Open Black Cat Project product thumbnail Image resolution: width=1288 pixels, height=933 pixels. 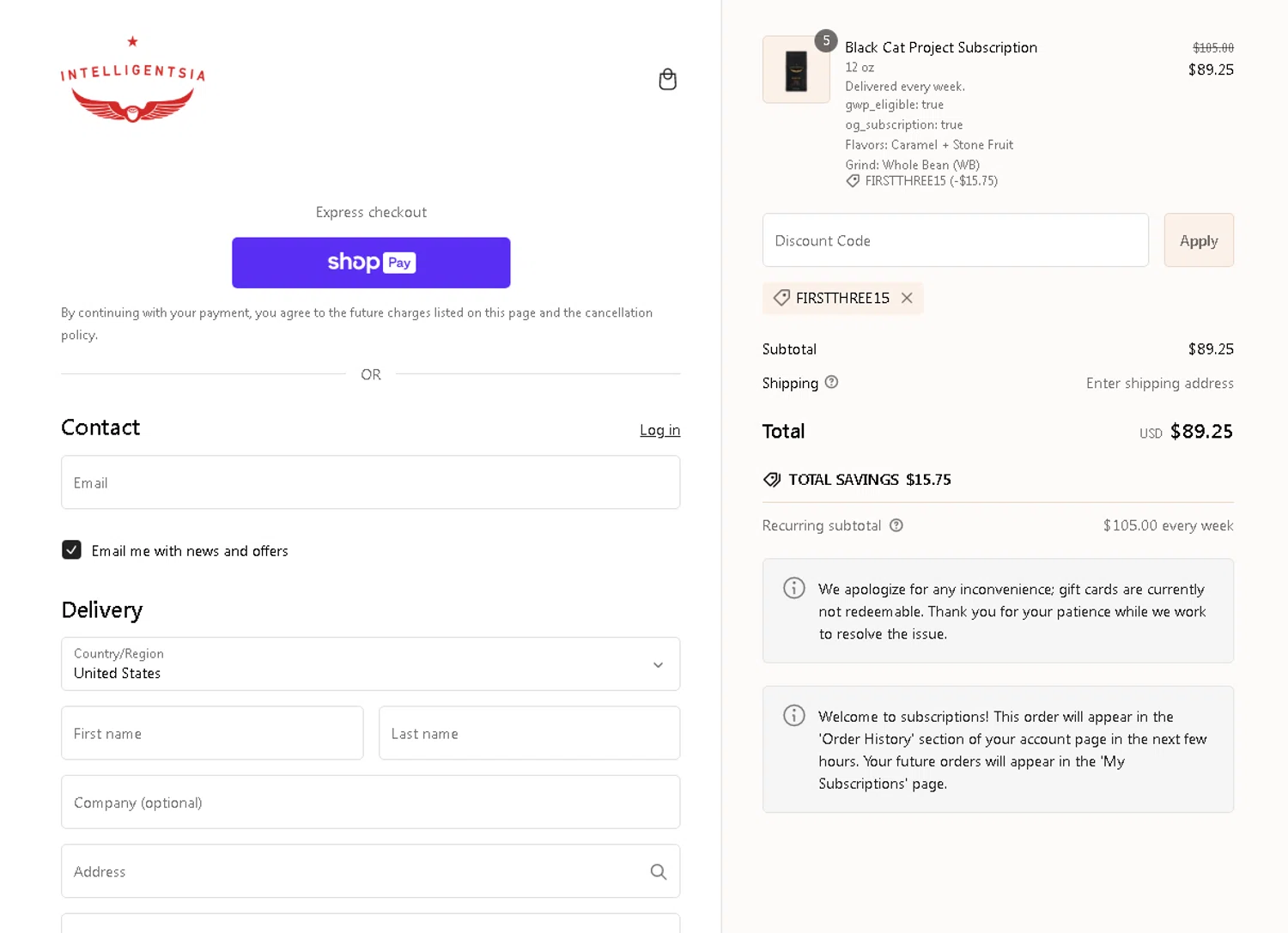click(x=796, y=70)
